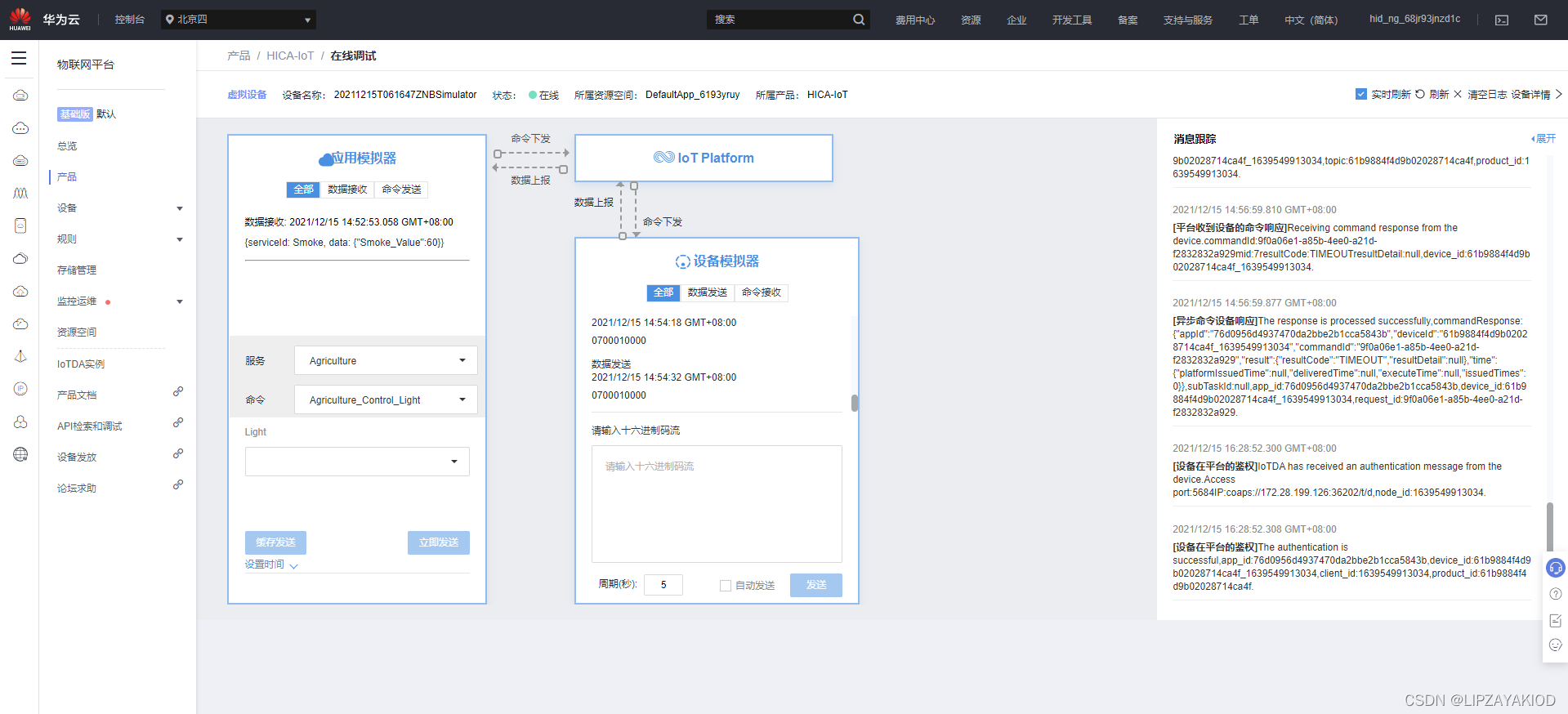The width and height of the screenshot is (1568, 714).
Task: Click the help question mark icon
Action: point(1556,594)
